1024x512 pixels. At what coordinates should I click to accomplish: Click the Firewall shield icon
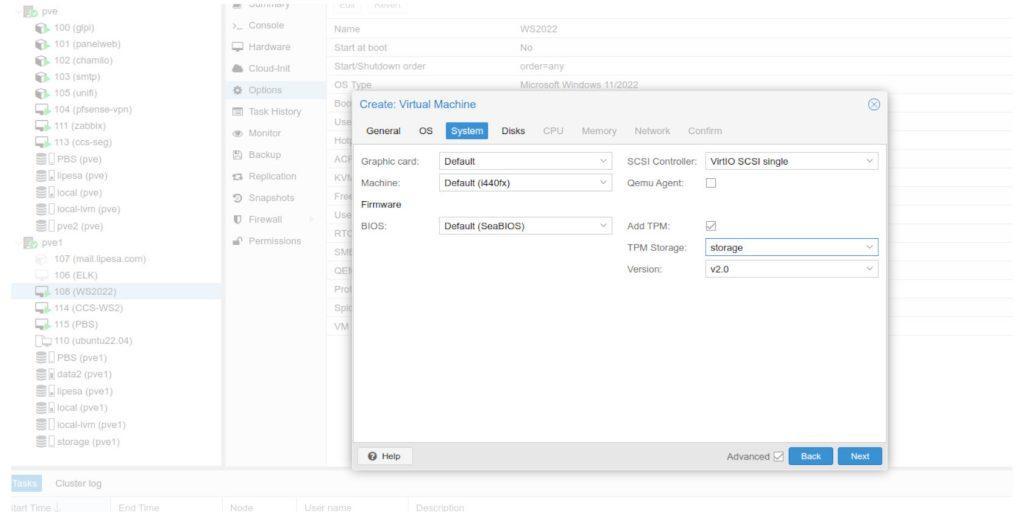click(x=238, y=219)
